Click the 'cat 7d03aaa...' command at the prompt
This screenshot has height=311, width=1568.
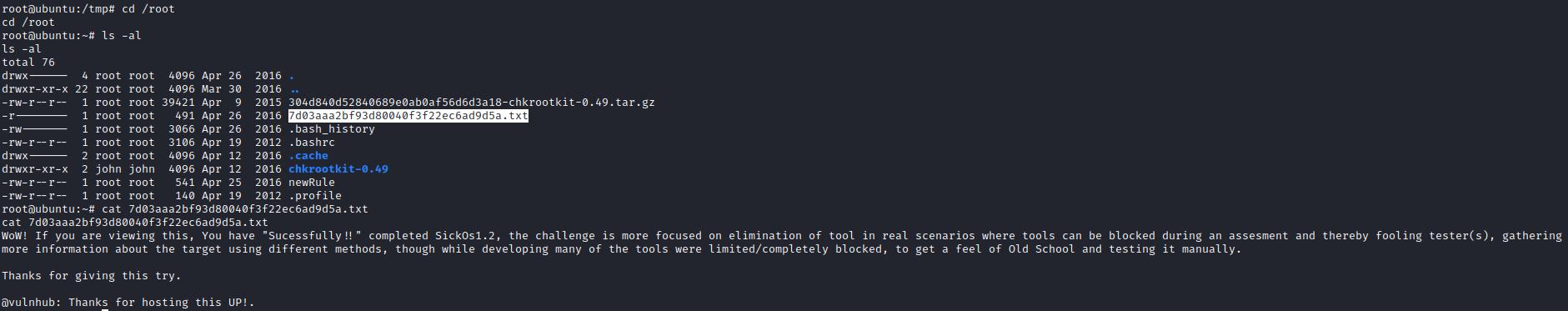tap(235, 209)
